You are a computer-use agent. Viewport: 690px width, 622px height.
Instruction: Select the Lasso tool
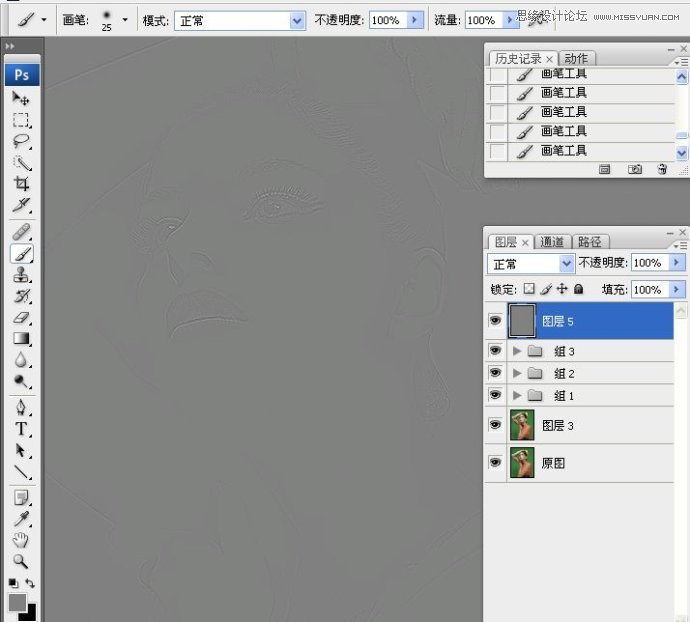(x=21, y=141)
